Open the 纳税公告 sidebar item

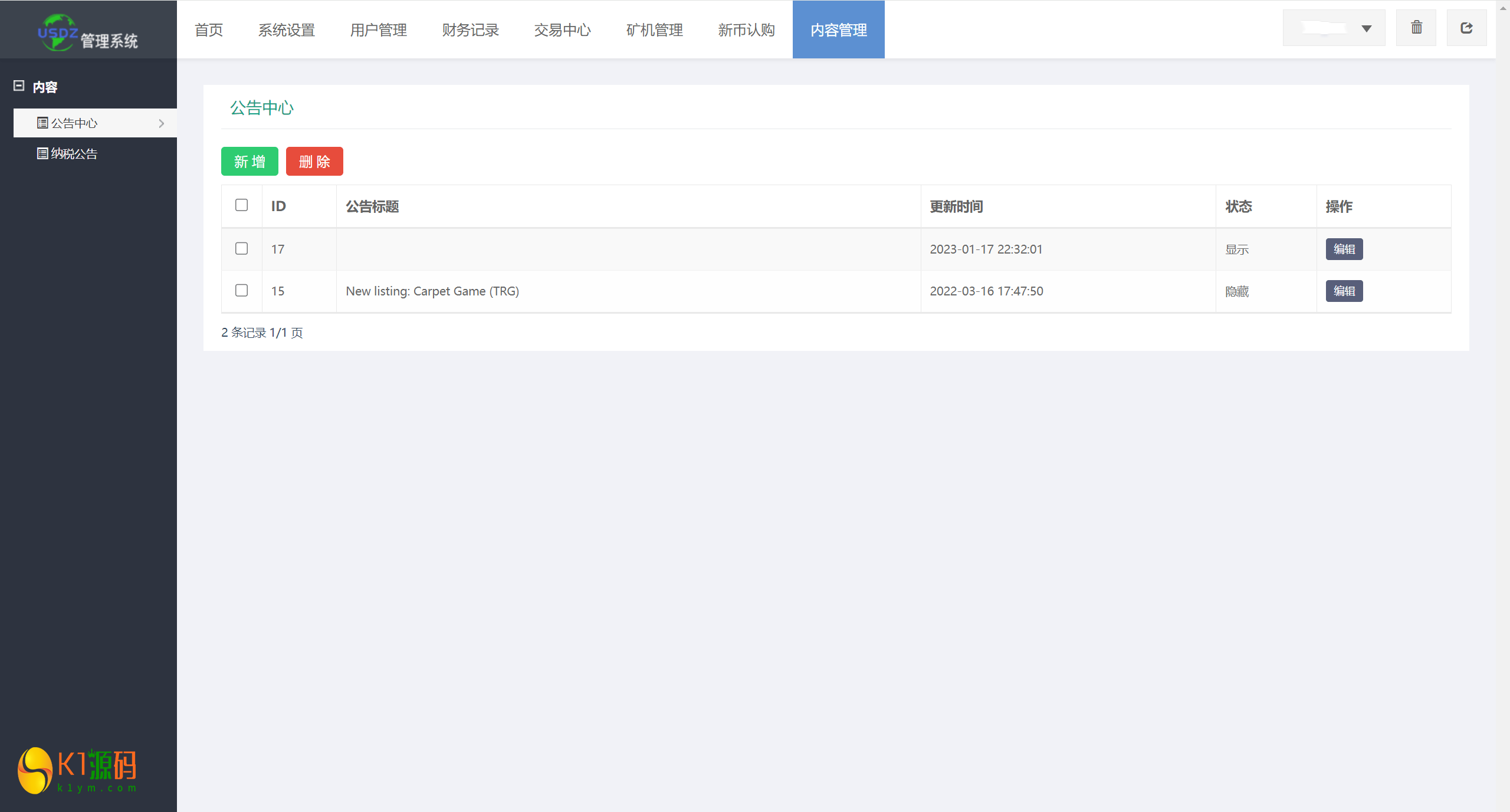pos(74,154)
